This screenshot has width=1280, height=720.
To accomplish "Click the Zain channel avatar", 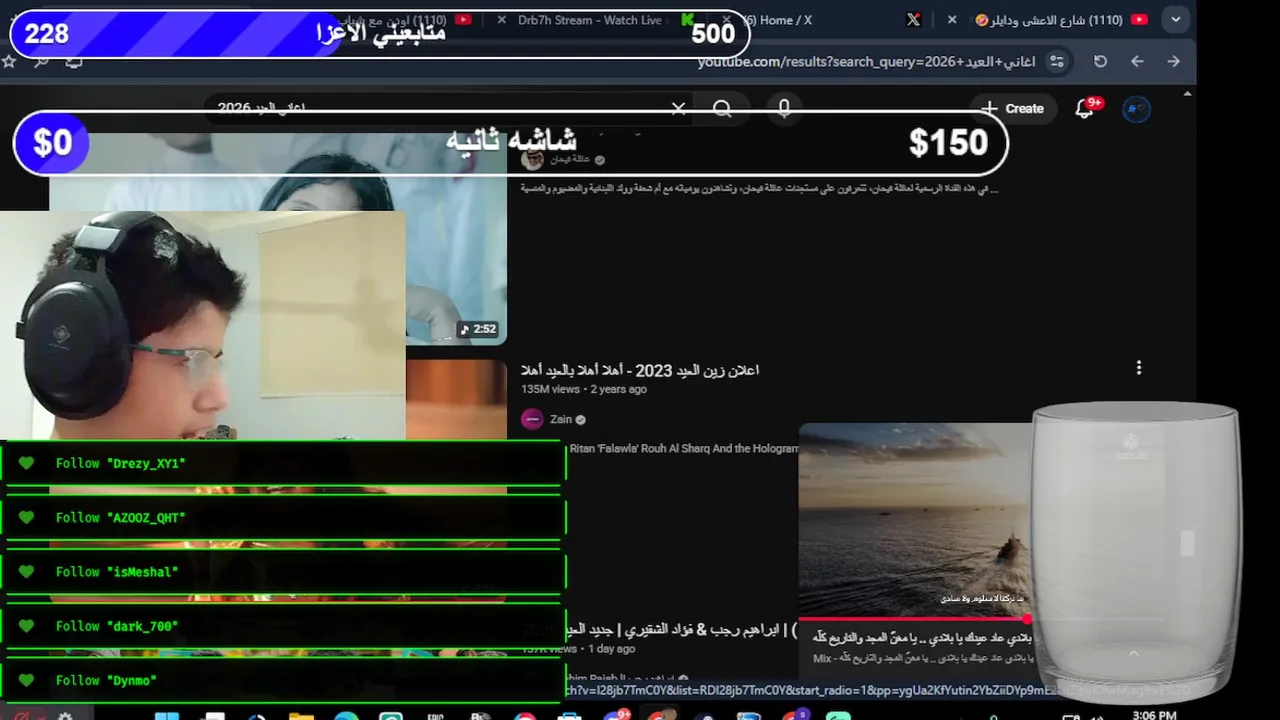I will tap(532, 419).
